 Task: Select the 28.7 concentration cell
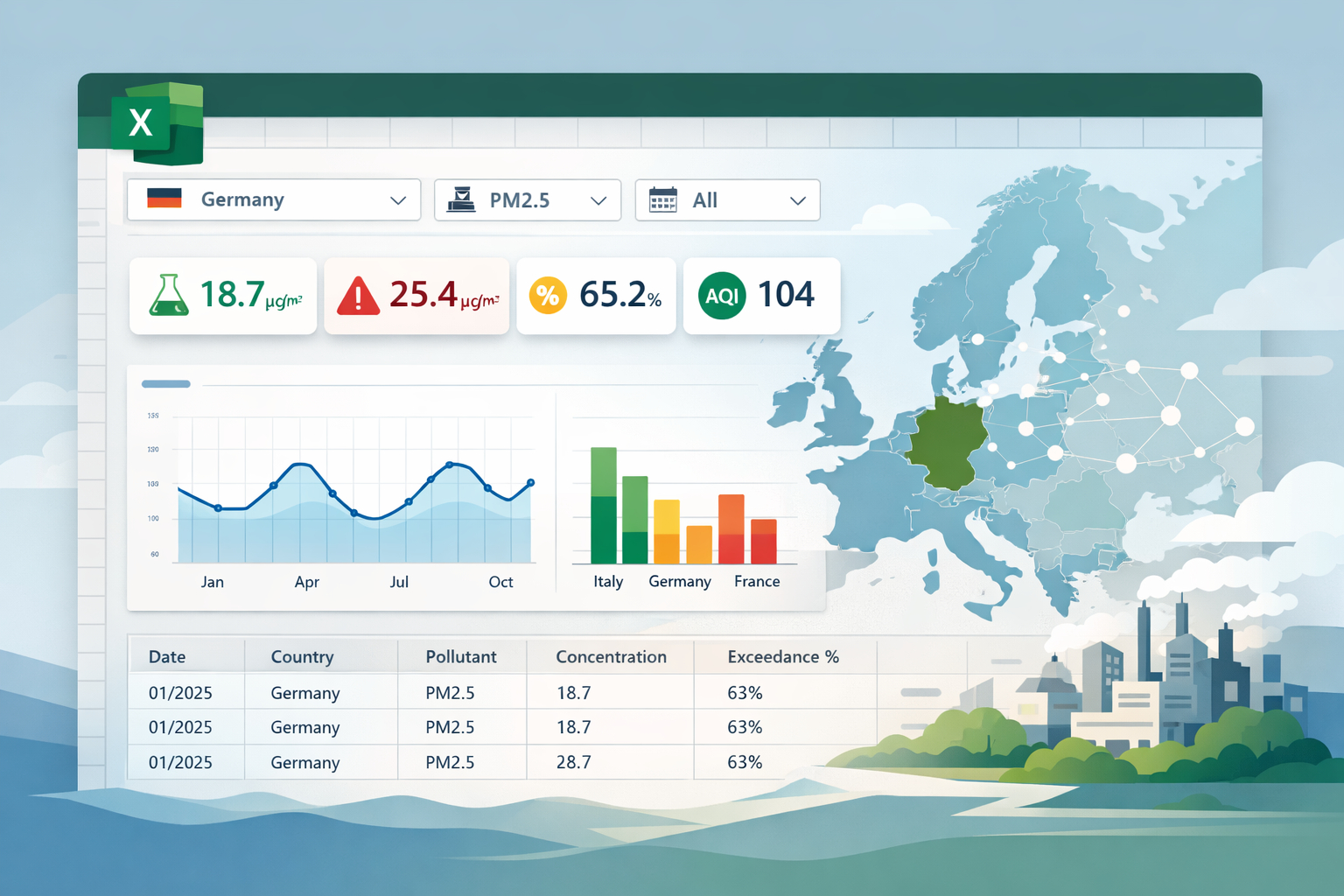pos(610,762)
